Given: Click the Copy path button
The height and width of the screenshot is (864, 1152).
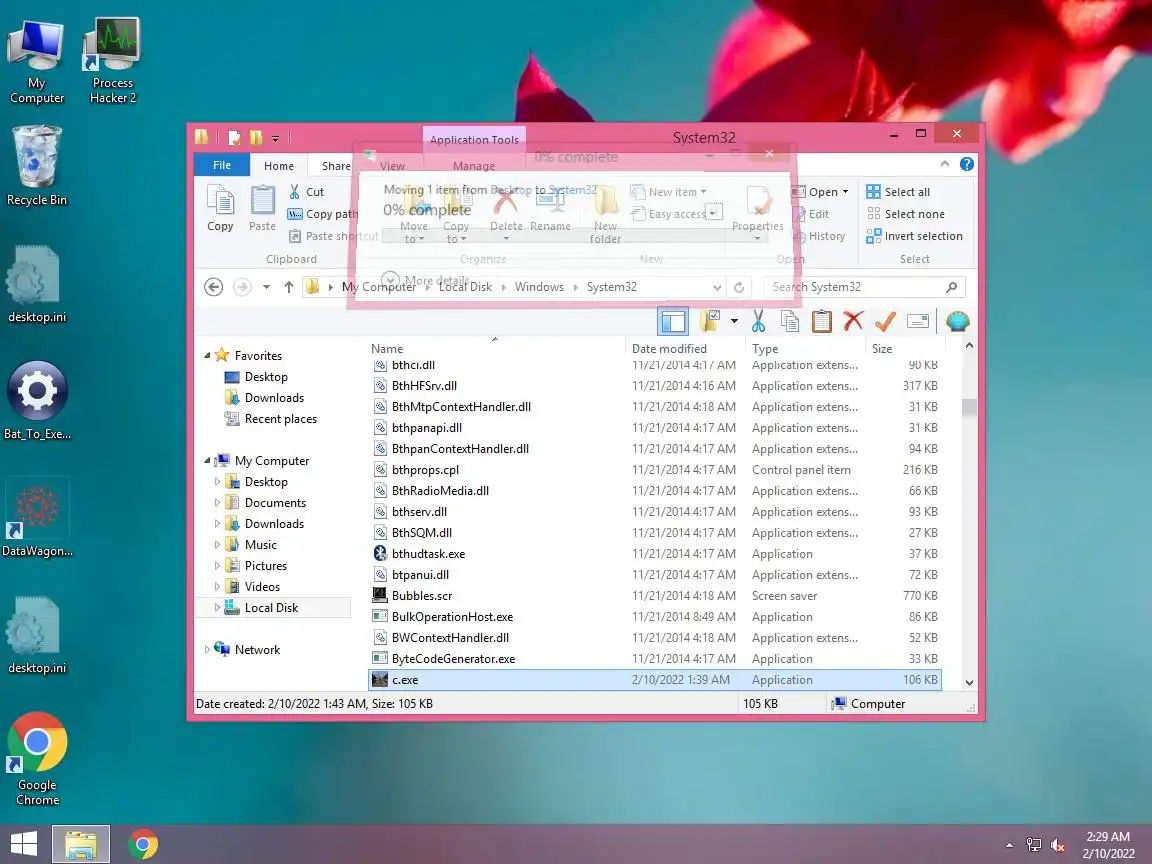Looking at the screenshot, I should click(x=323, y=214).
